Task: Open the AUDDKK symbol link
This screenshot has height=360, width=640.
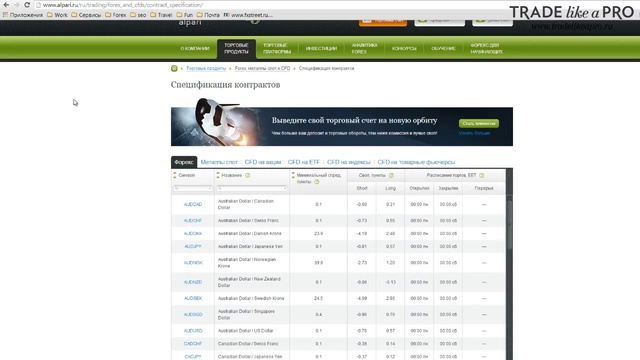Action: coord(193,233)
